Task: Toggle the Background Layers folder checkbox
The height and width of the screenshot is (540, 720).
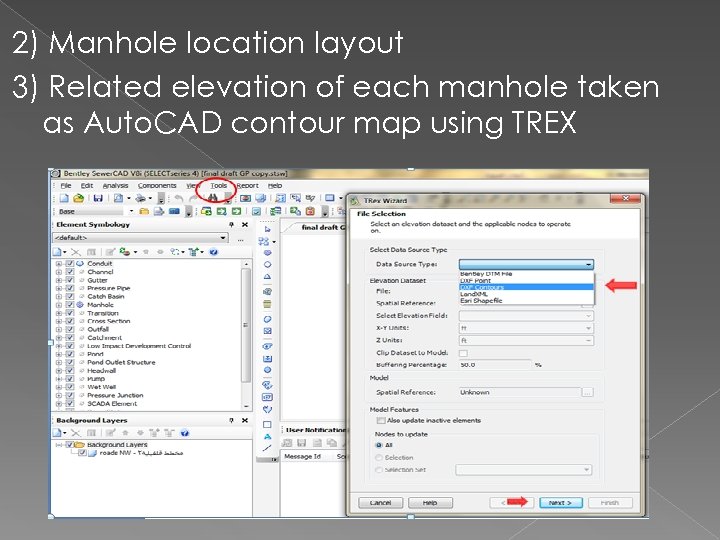Action: pos(70,444)
